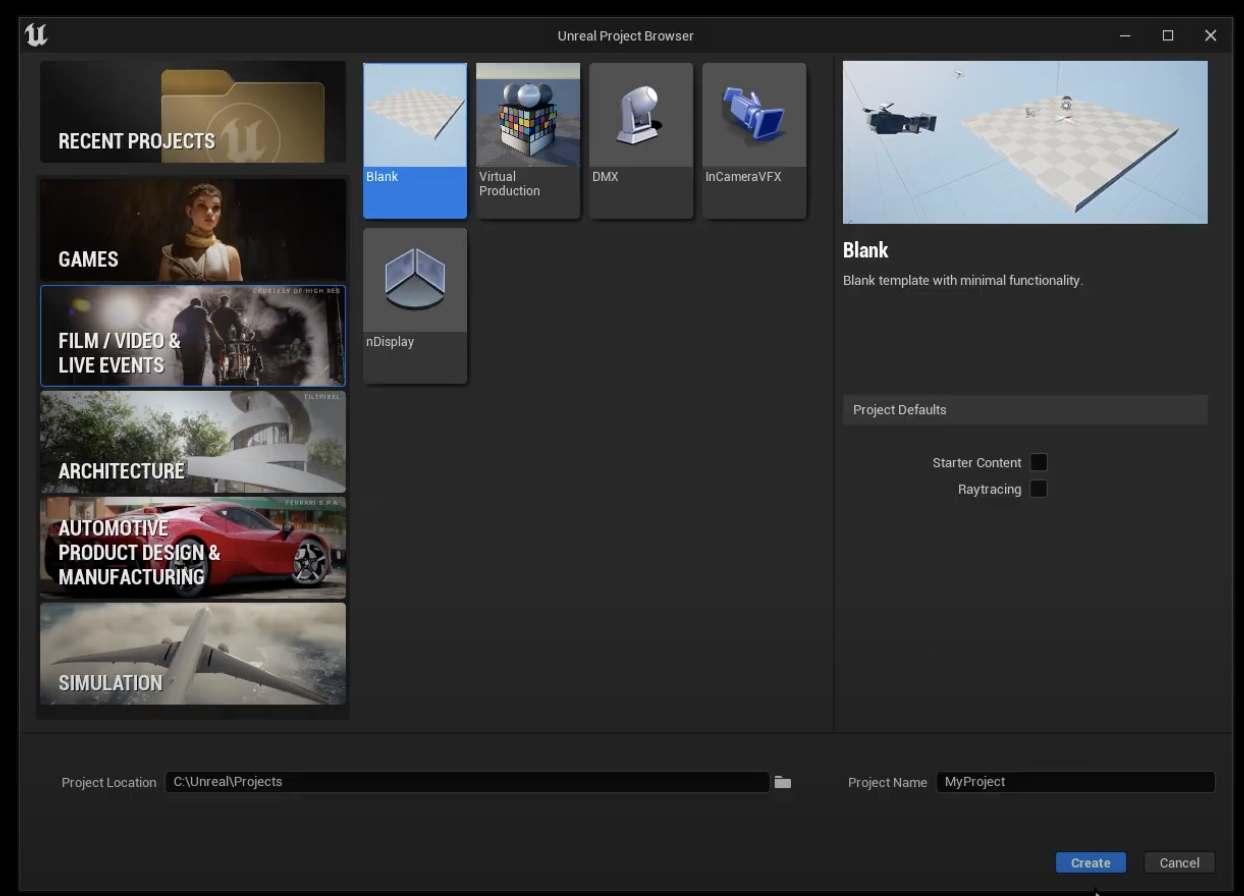This screenshot has height=896, width=1244.
Task: Choose Automotive Product Design & Manufacturing category
Action: coord(192,548)
